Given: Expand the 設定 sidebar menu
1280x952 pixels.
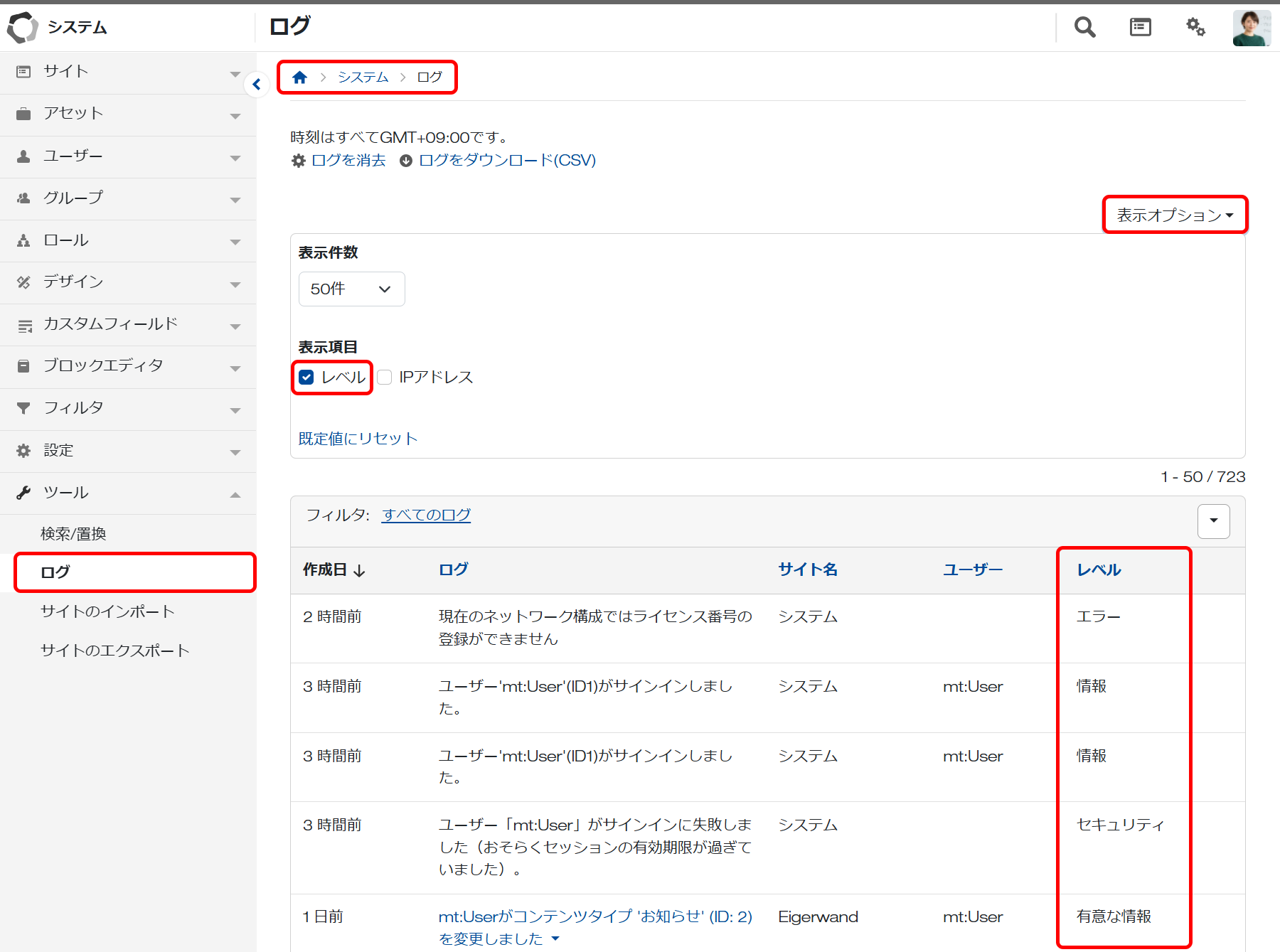Looking at the screenshot, I should pyautogui.click(x=128, y=451).
